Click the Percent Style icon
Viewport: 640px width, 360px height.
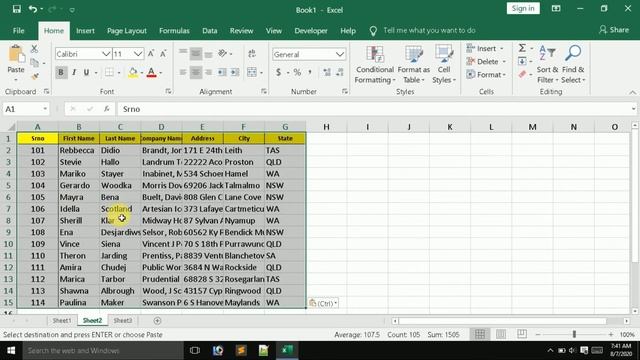tap(297, 72)
